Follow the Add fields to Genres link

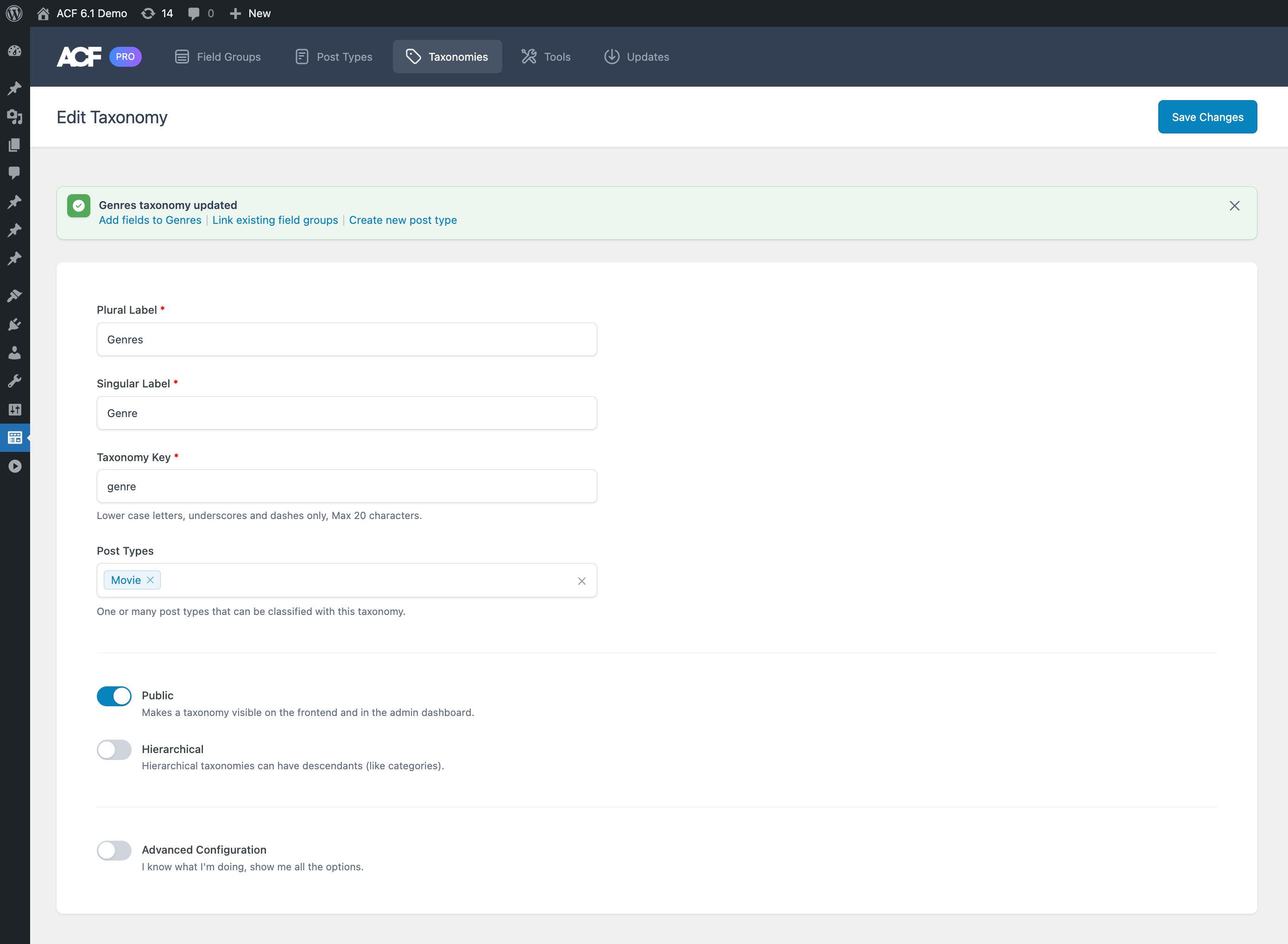pyautogui.click(x=150, y=220)
